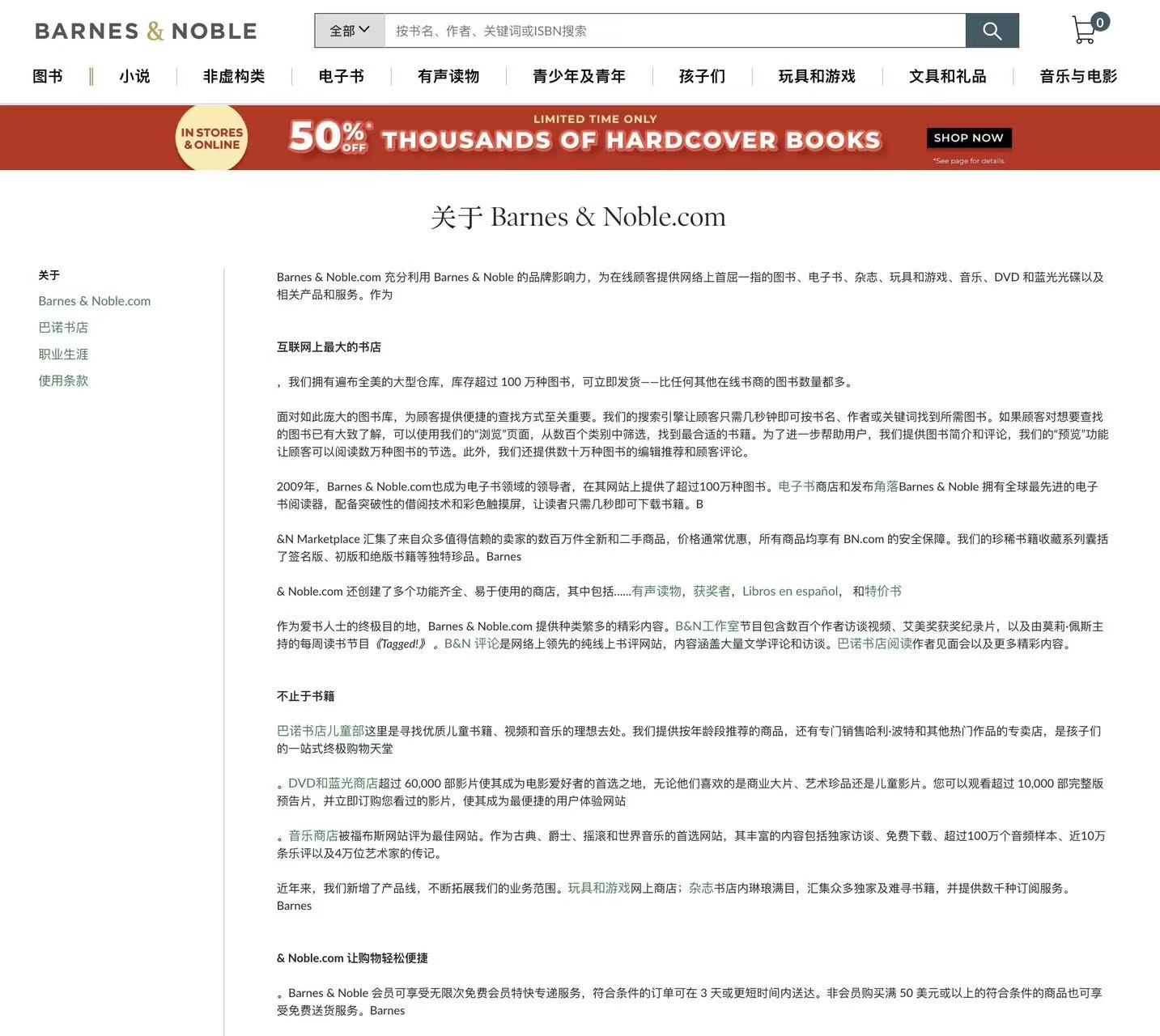Open the 电子书 menu
The image size is (1160, 1036).
tap(341, 76)
